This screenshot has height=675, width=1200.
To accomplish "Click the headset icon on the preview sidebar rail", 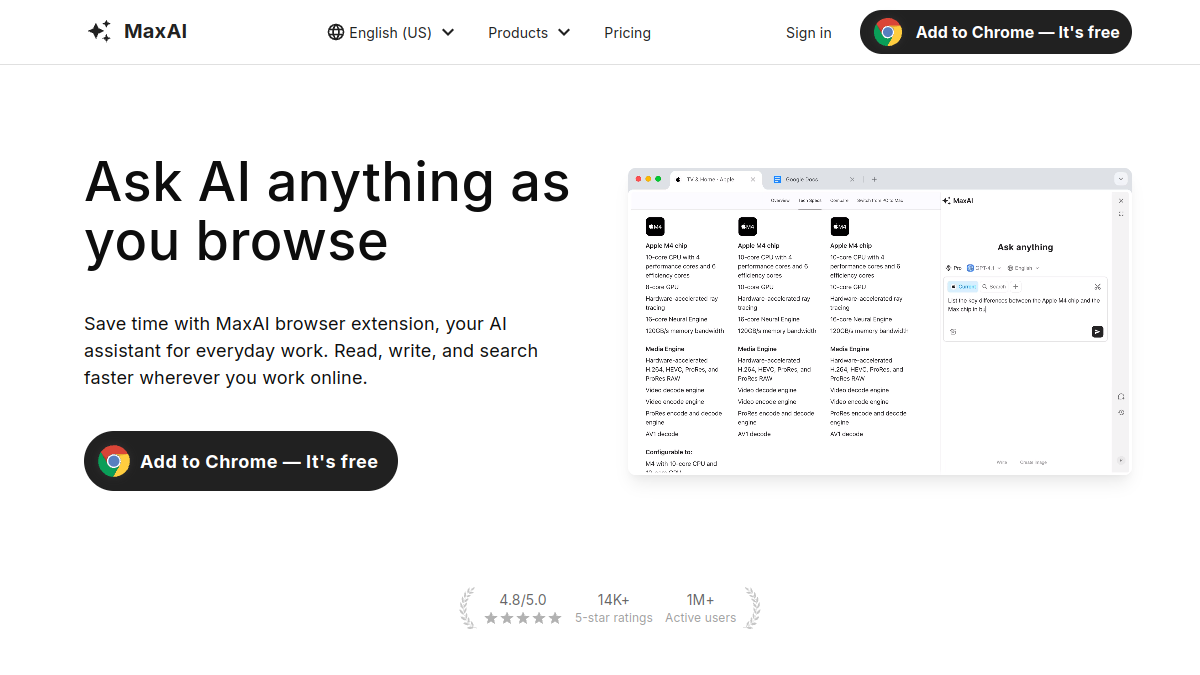I will point(1121,397).
